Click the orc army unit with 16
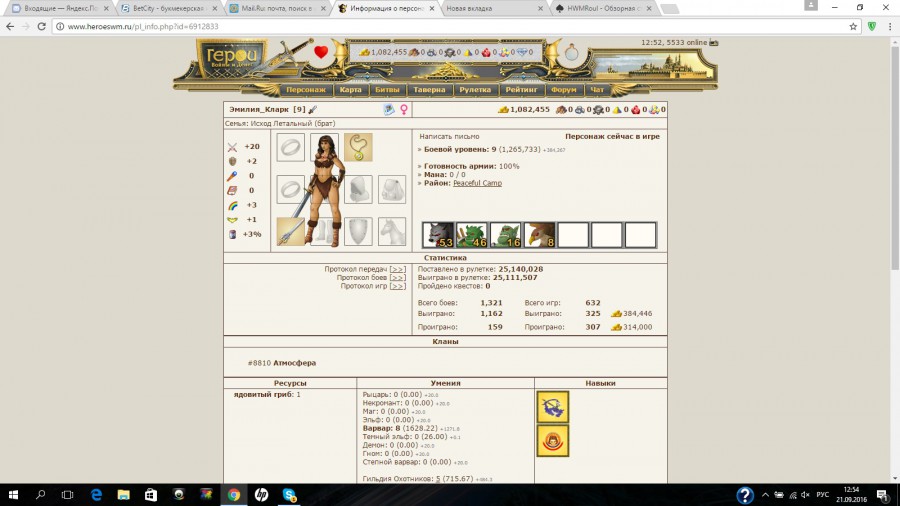Image resolution: width=900 pixels, height=506 pixels. (506, 235)
